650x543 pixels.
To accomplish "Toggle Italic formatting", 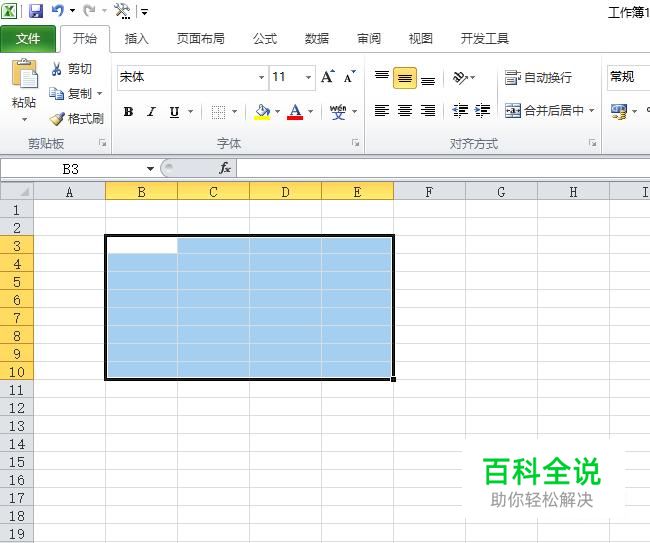I will pos(152,112).
